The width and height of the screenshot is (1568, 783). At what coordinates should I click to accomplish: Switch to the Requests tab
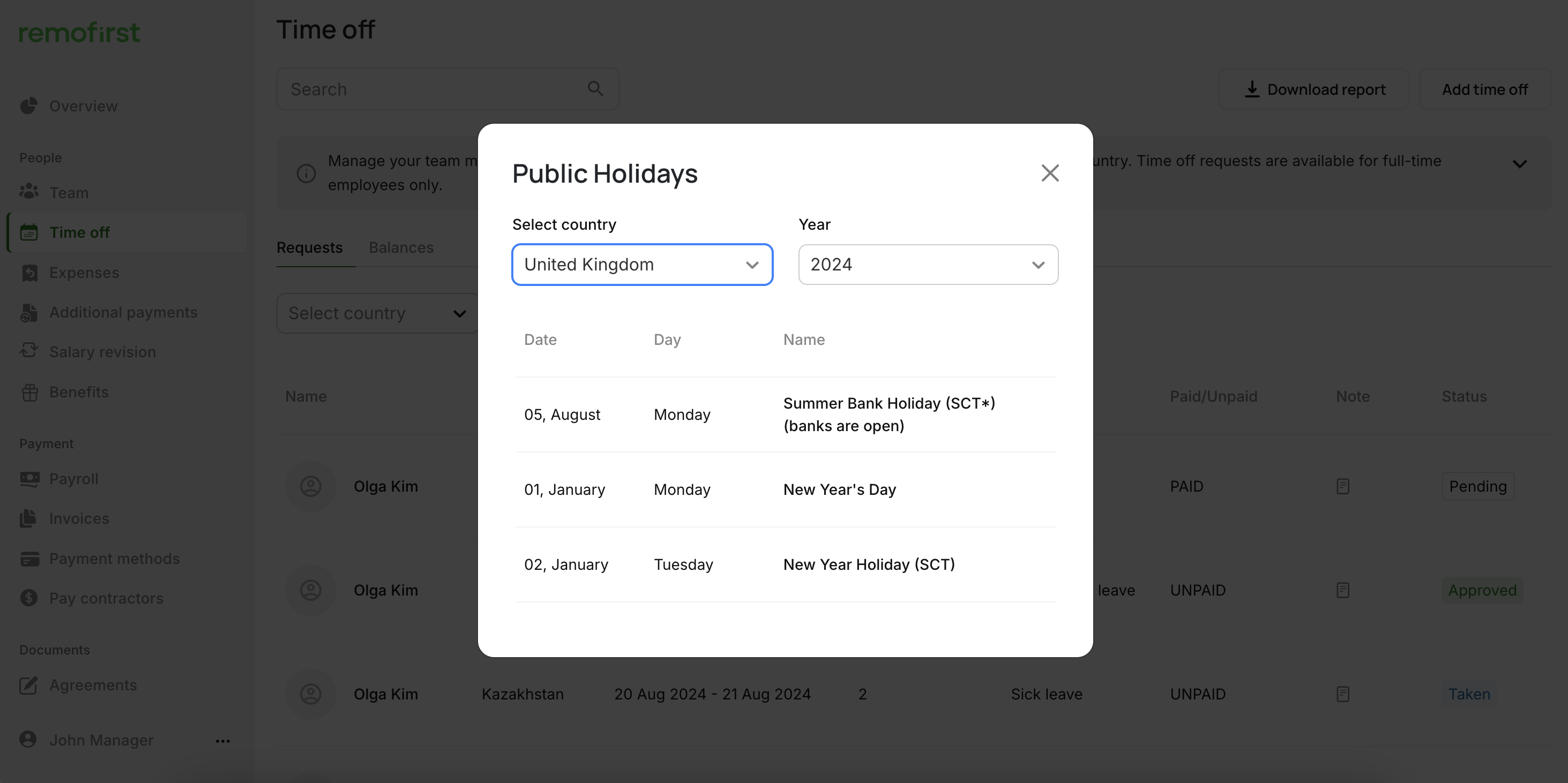309,247
